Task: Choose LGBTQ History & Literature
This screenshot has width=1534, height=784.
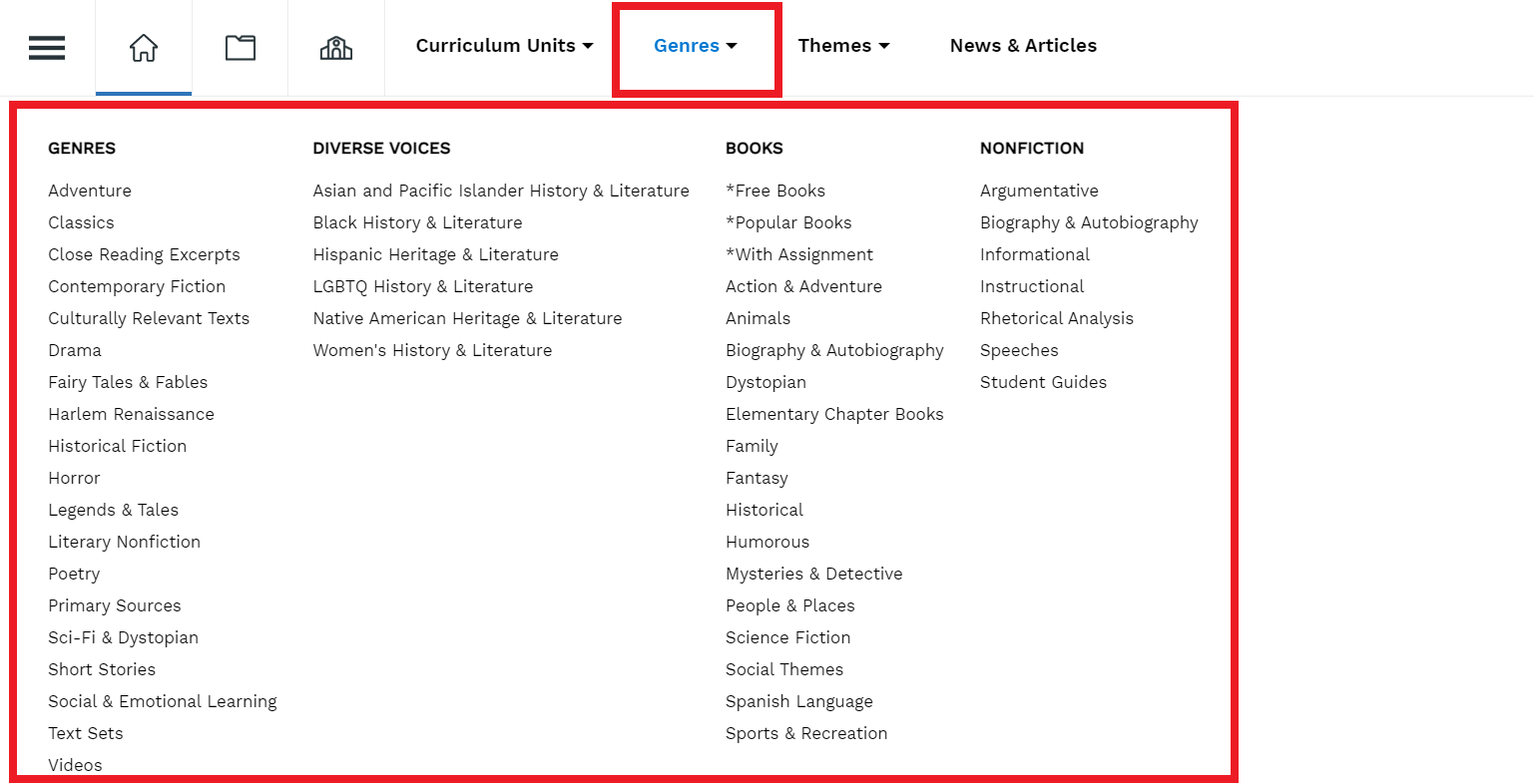Action: click(423, 286)
